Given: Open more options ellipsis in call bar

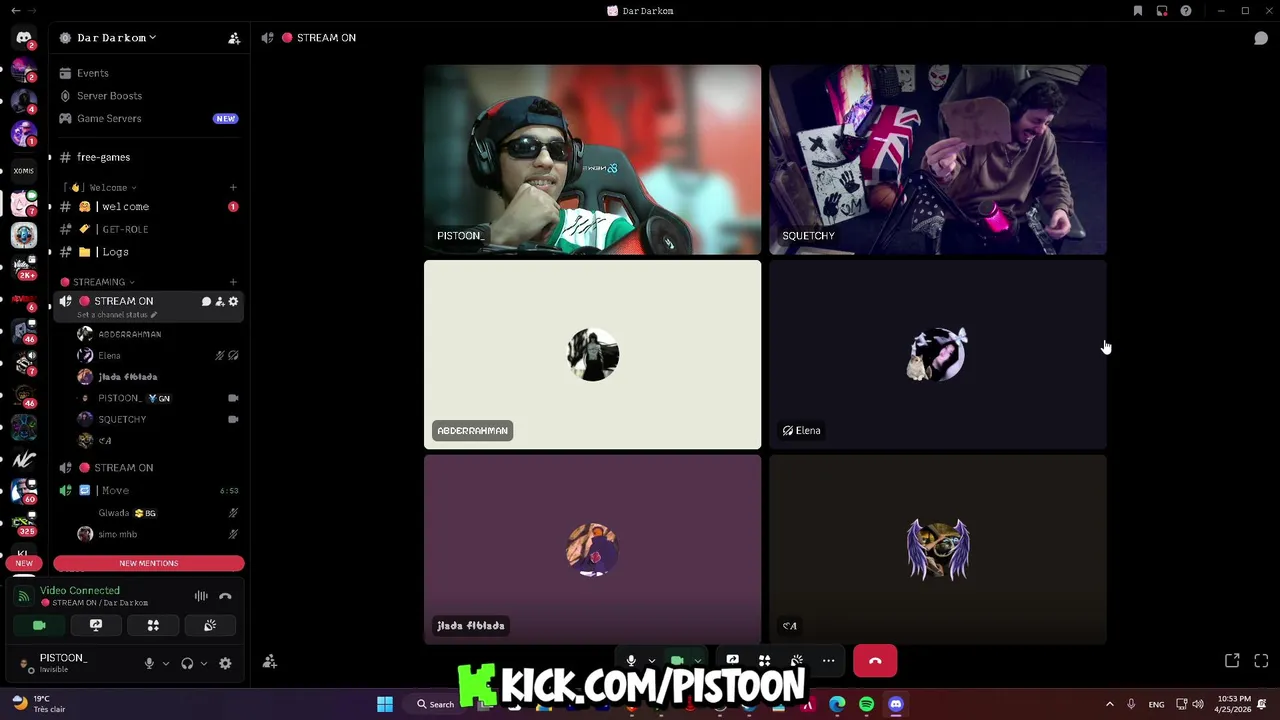Looking at the screenshot, I should point(828,661).
